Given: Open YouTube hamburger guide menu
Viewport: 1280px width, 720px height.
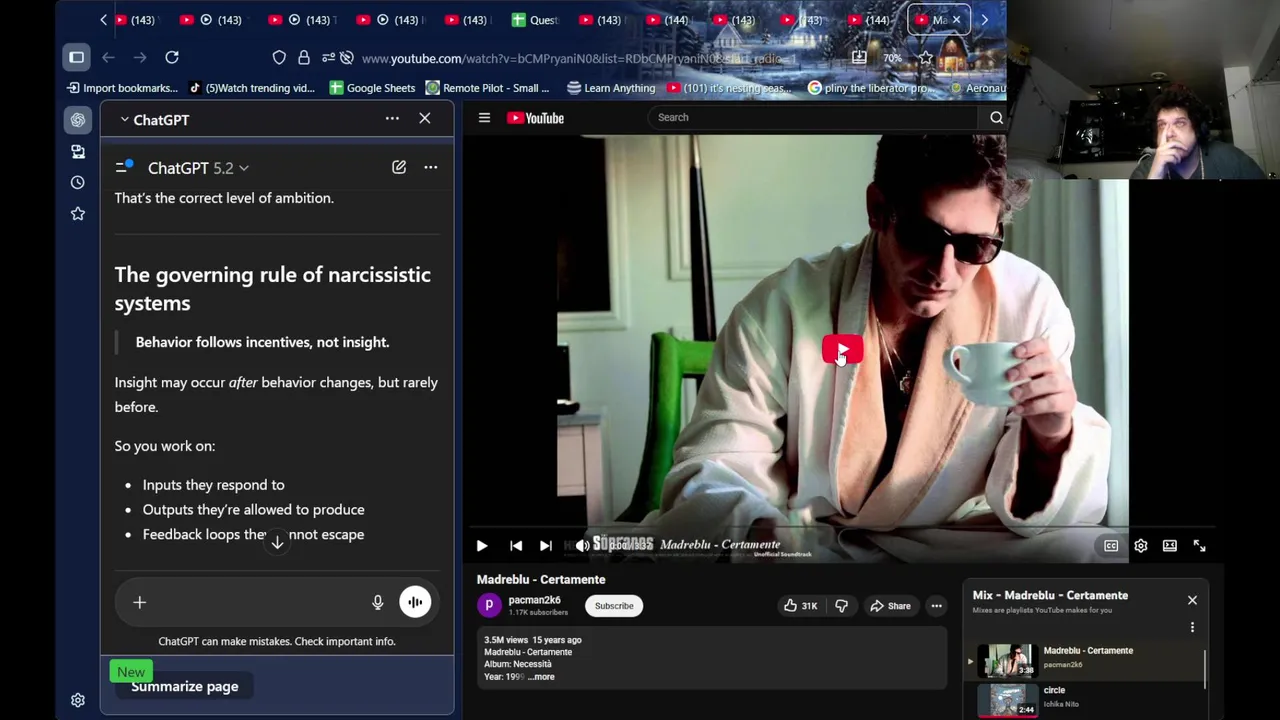Looking at the screenshot, I should (x=484, y=118).
